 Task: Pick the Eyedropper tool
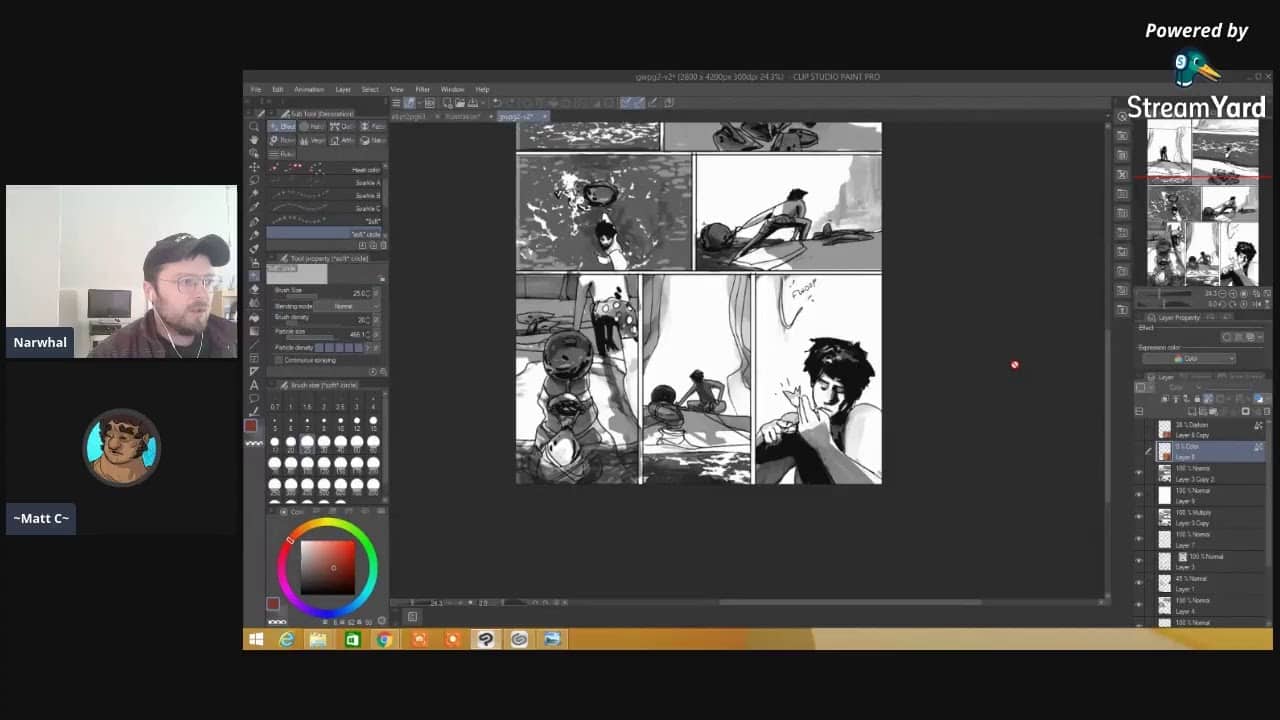[x=254, y=207]
